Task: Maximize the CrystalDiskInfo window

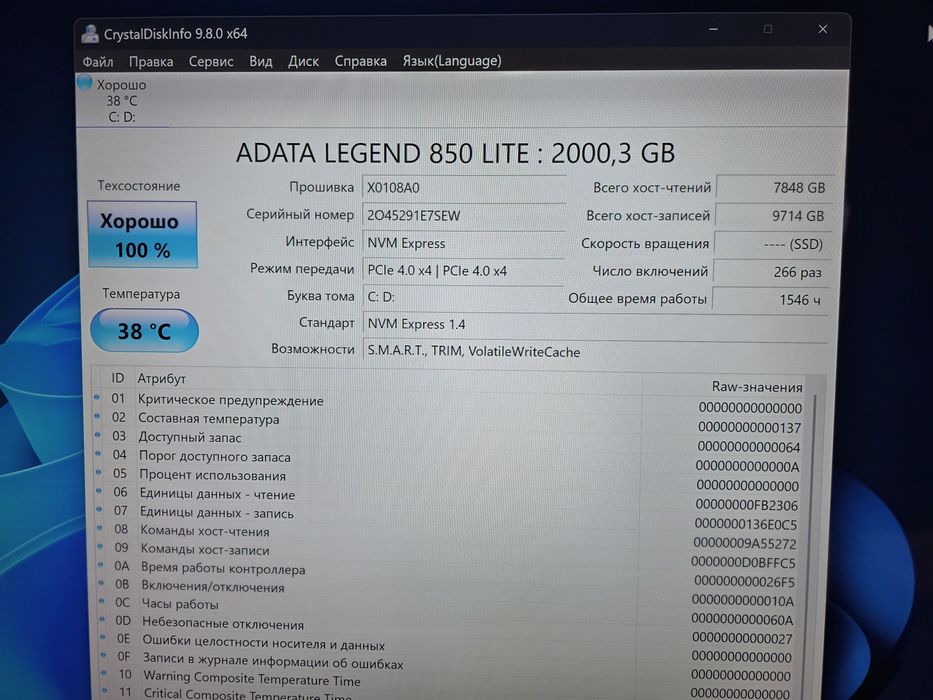Action: 768,29
